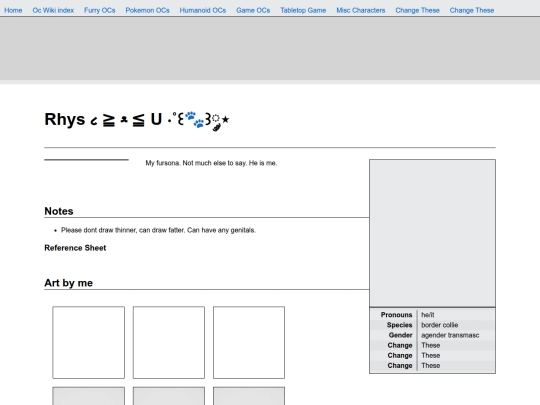Click the 'Species' infobox label
Screen dimensions: 540x405
point(399,325)
